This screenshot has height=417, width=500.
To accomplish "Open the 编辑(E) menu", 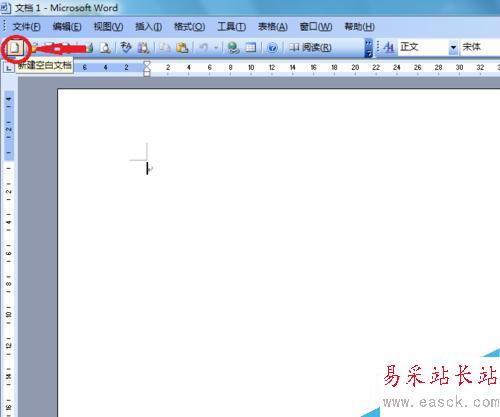I will [x=67, y=27].
